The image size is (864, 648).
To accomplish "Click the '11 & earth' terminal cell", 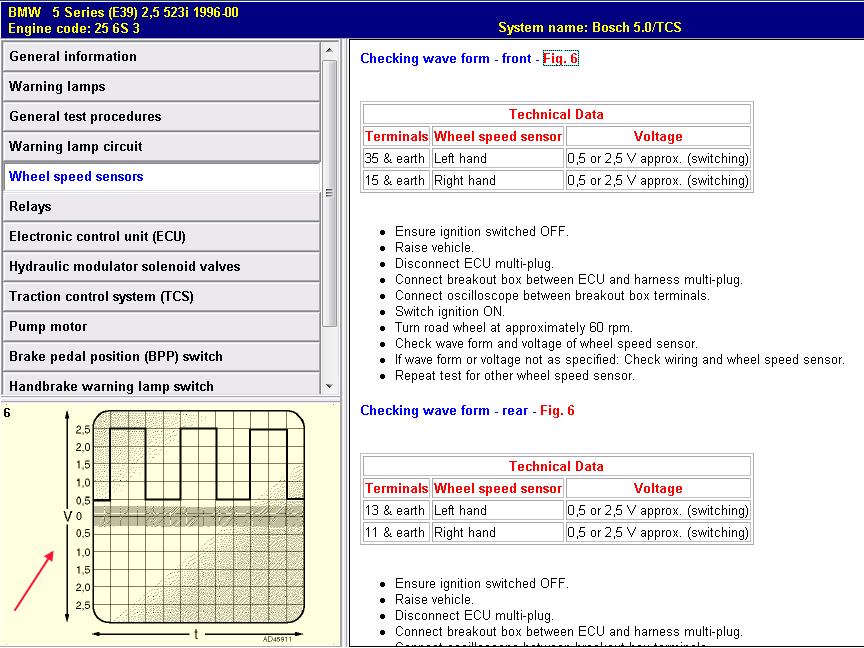I will click(395, 533).
